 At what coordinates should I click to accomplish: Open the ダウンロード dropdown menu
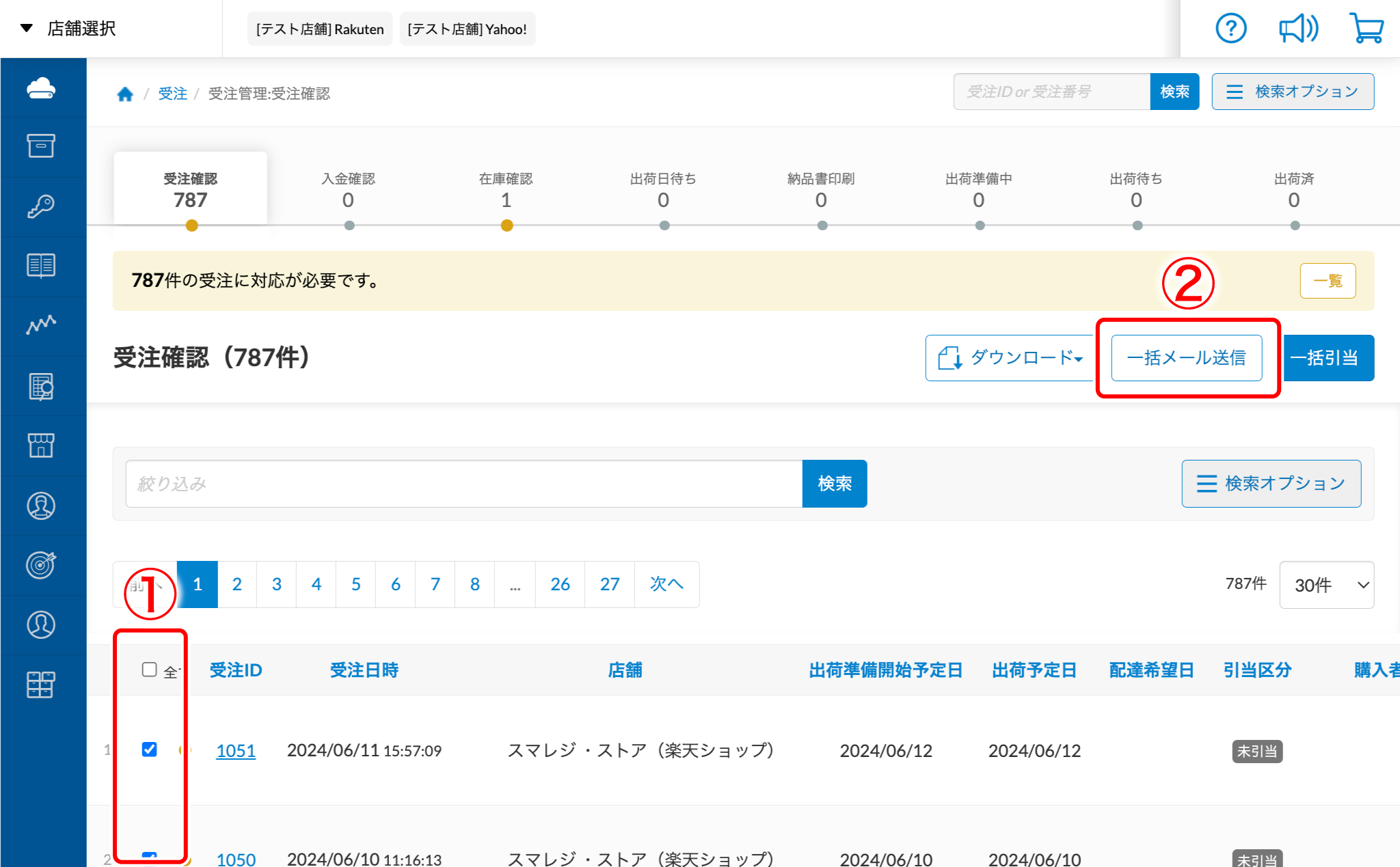tap(1011, 358)
